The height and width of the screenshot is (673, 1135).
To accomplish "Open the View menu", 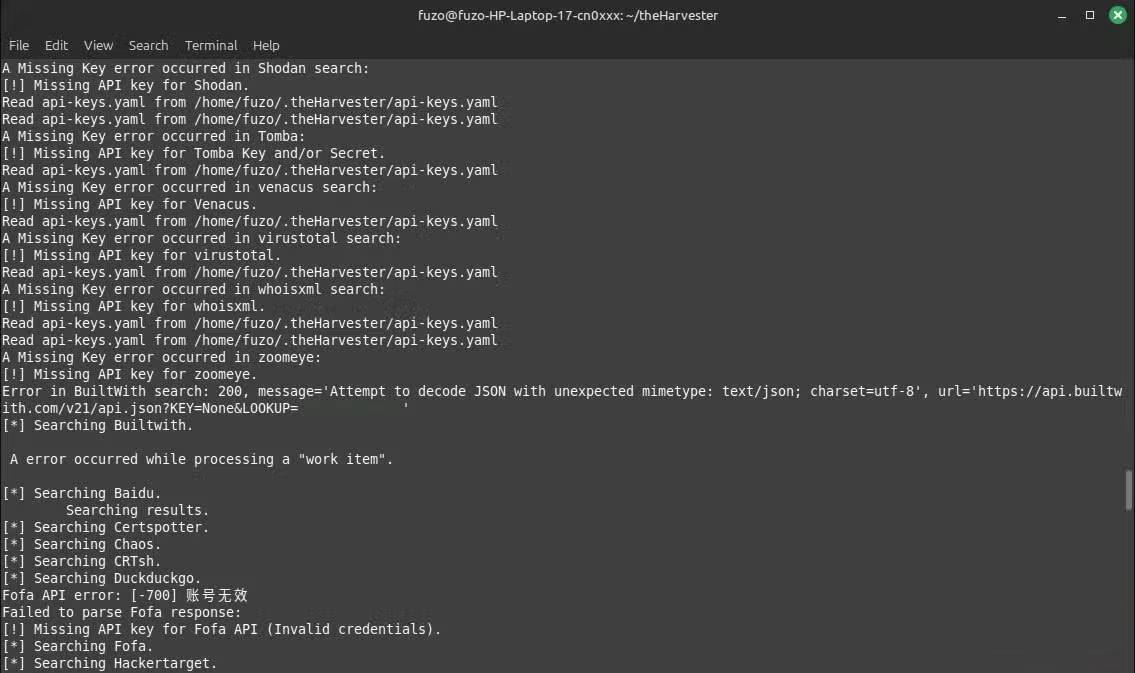I will [x=98, y=45].
